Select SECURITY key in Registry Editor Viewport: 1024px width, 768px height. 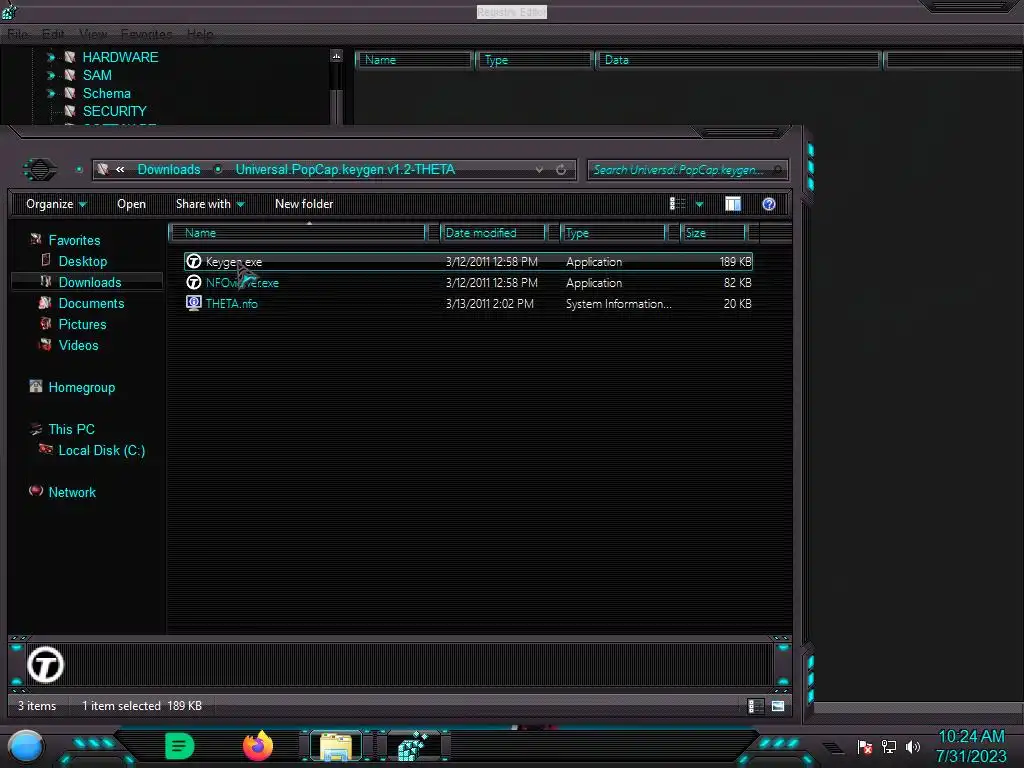click(114, 111)
